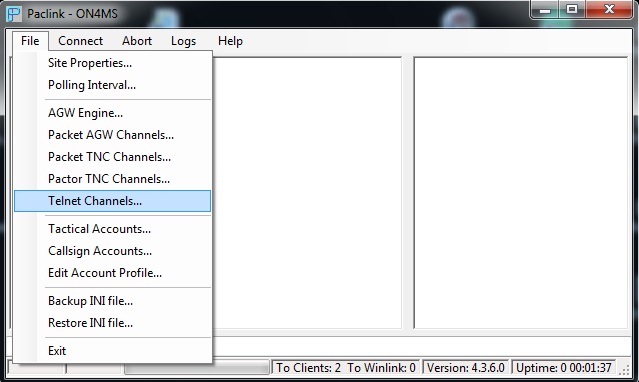The image size is (639, 382).
Task: Select Packet AGW Channels... entry
Action: pos(112,135)
